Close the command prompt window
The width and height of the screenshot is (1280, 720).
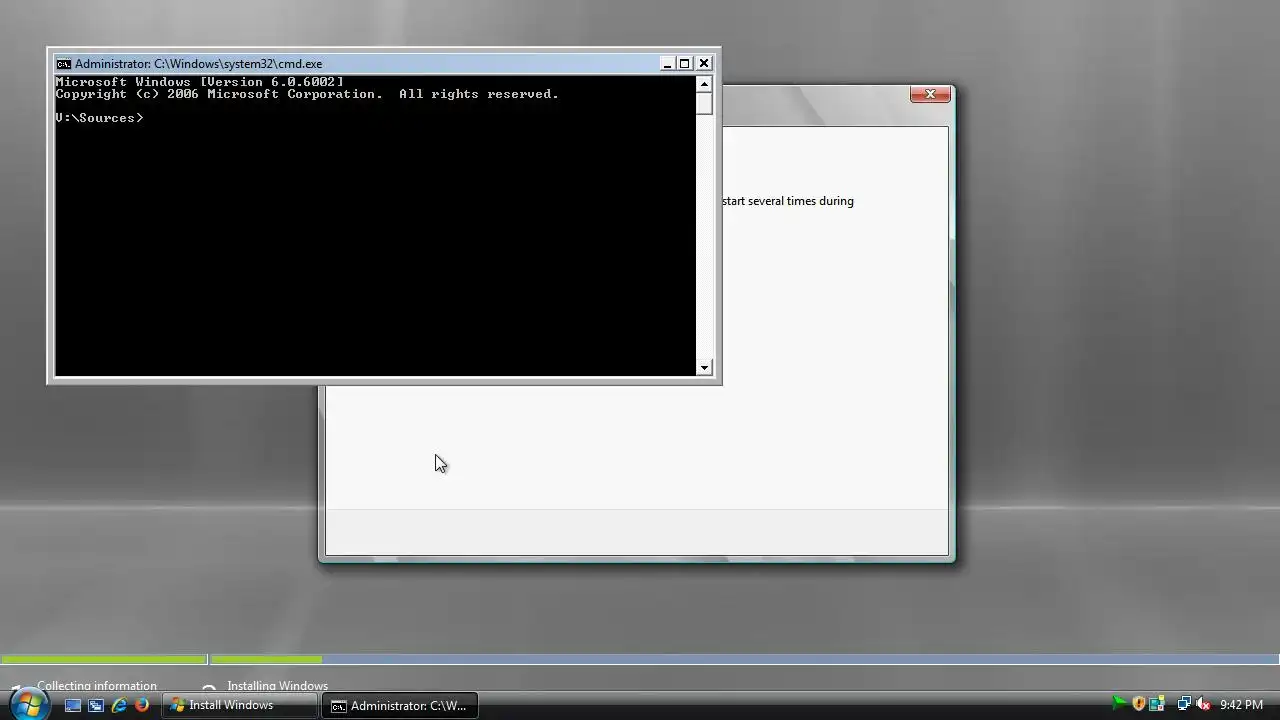[704, 63]
